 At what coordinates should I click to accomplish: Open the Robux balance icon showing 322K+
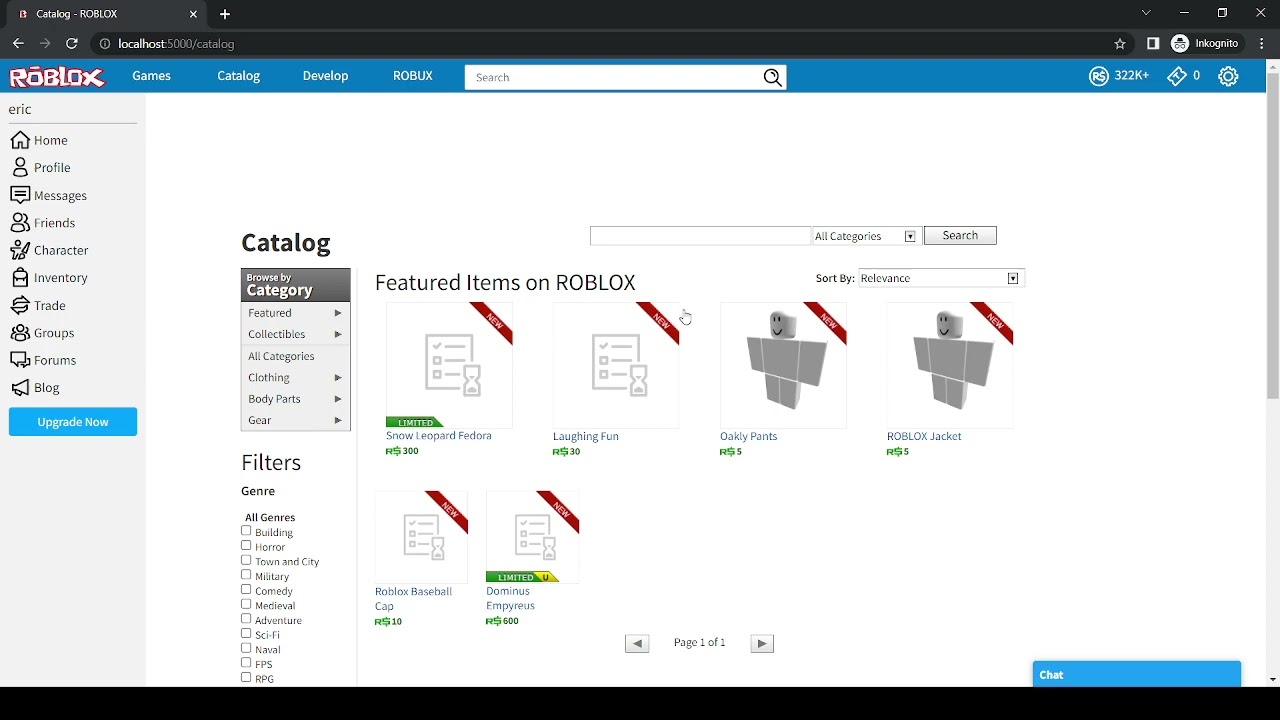point(1099,76)
